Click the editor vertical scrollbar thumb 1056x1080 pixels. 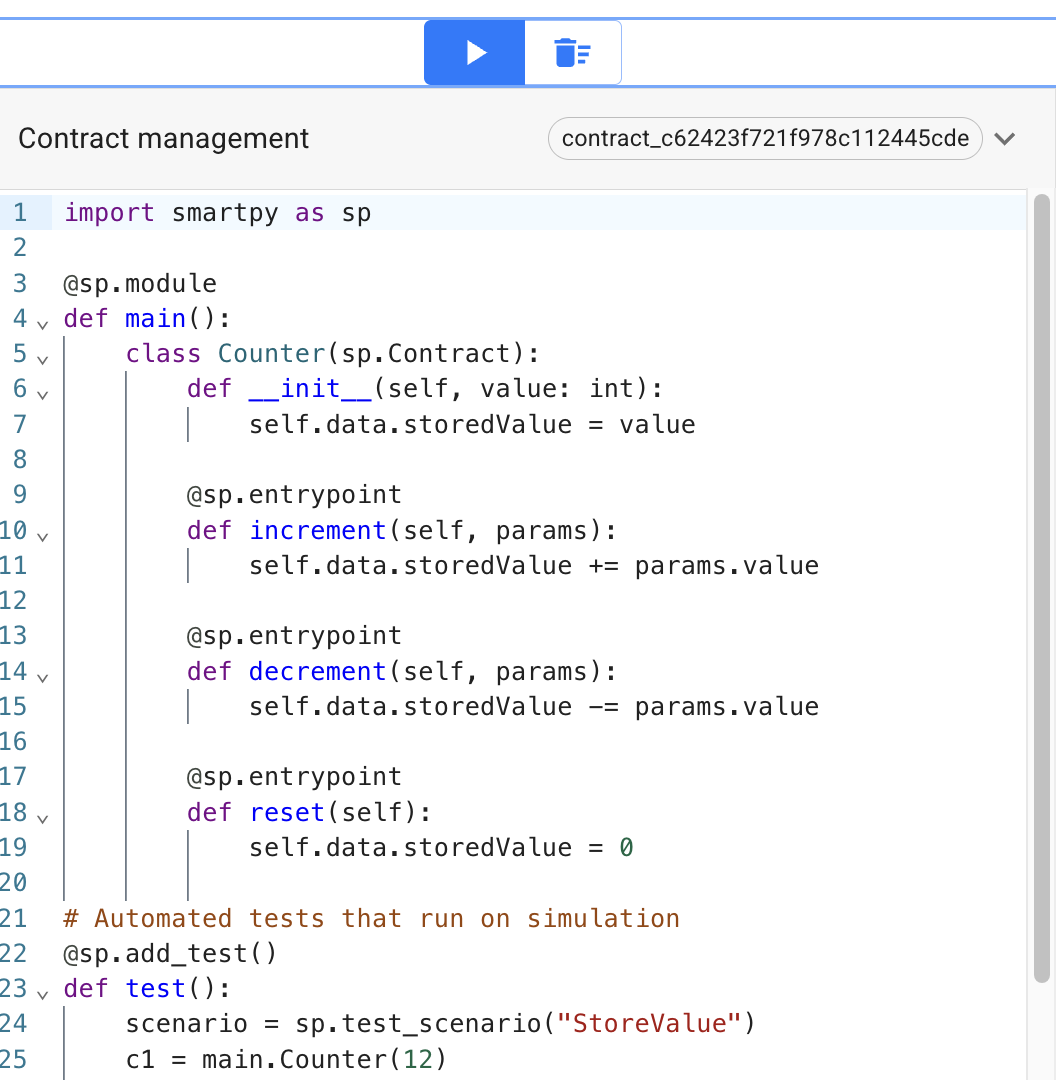(1042, 590)
